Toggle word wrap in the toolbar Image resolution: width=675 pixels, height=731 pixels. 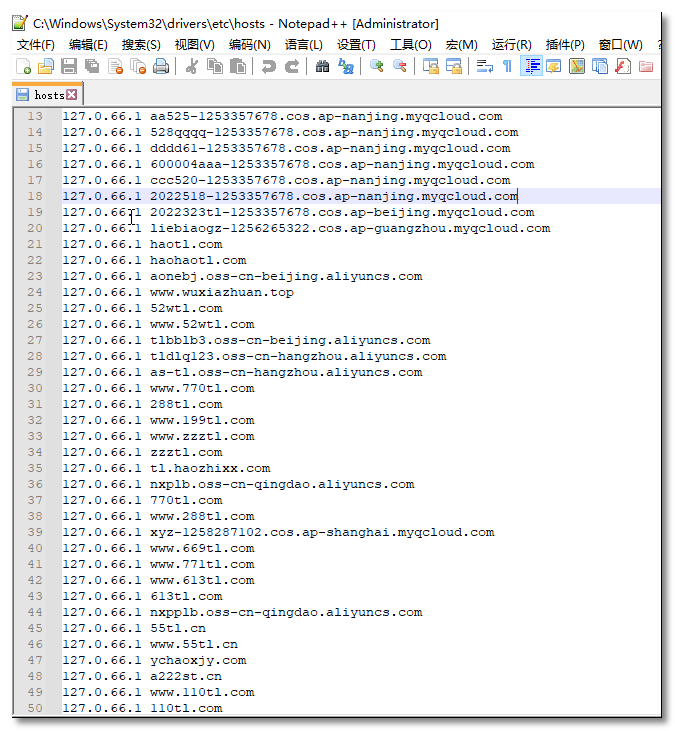pyautogui.click(x=484, y=66)
